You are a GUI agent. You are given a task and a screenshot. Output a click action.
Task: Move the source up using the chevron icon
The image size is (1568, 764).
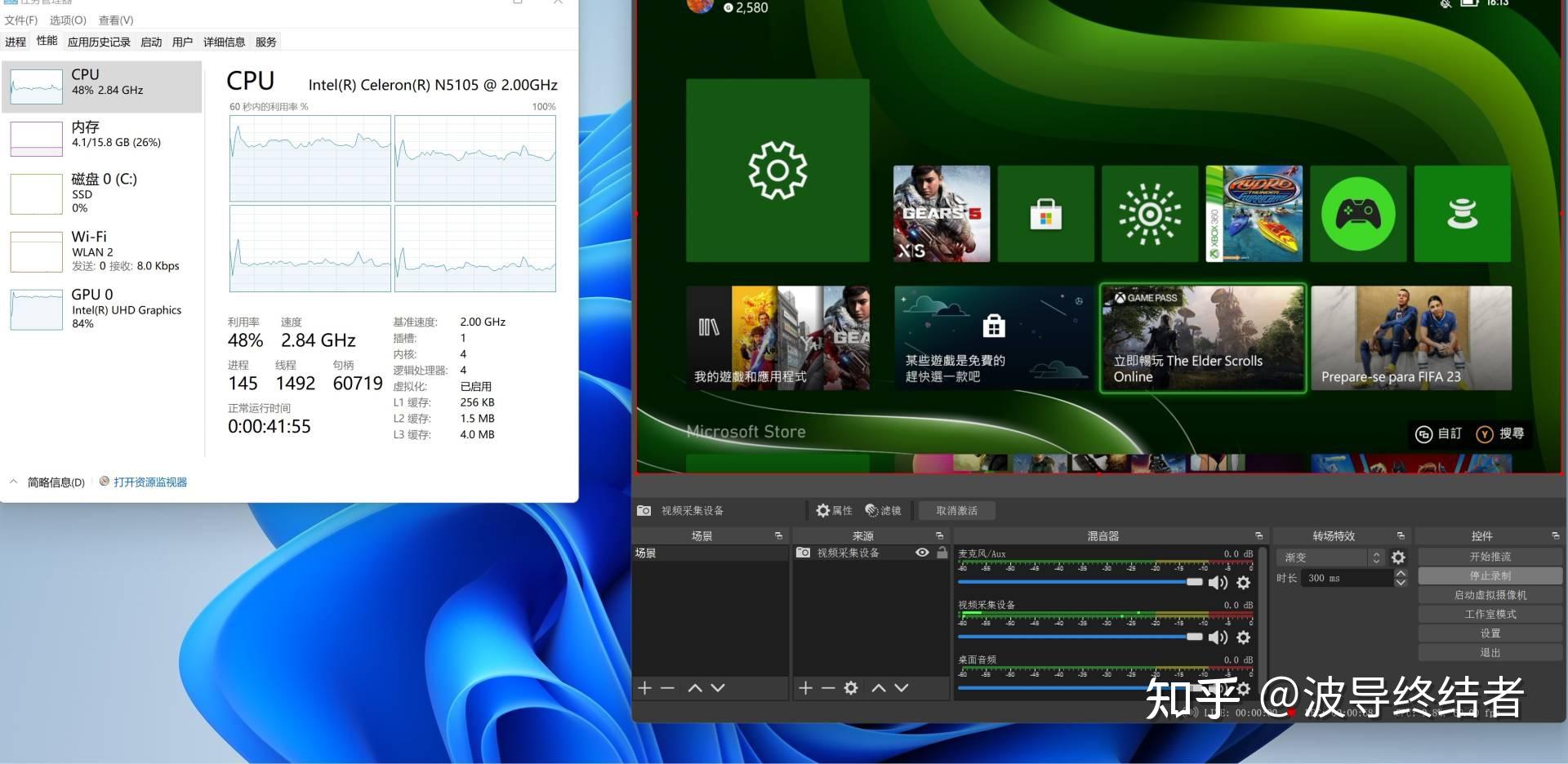click(879, 688)
